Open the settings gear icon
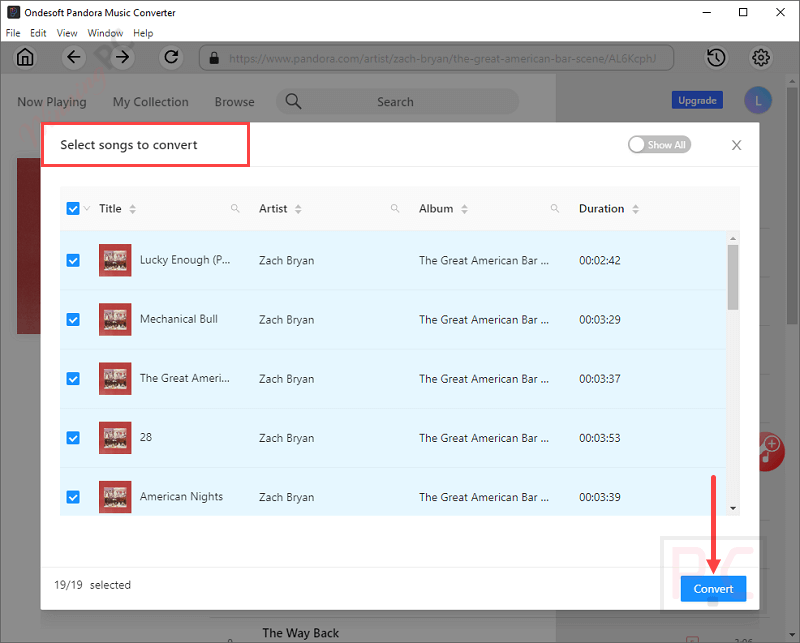Screen dimensions: 800x643 [761, 58]
